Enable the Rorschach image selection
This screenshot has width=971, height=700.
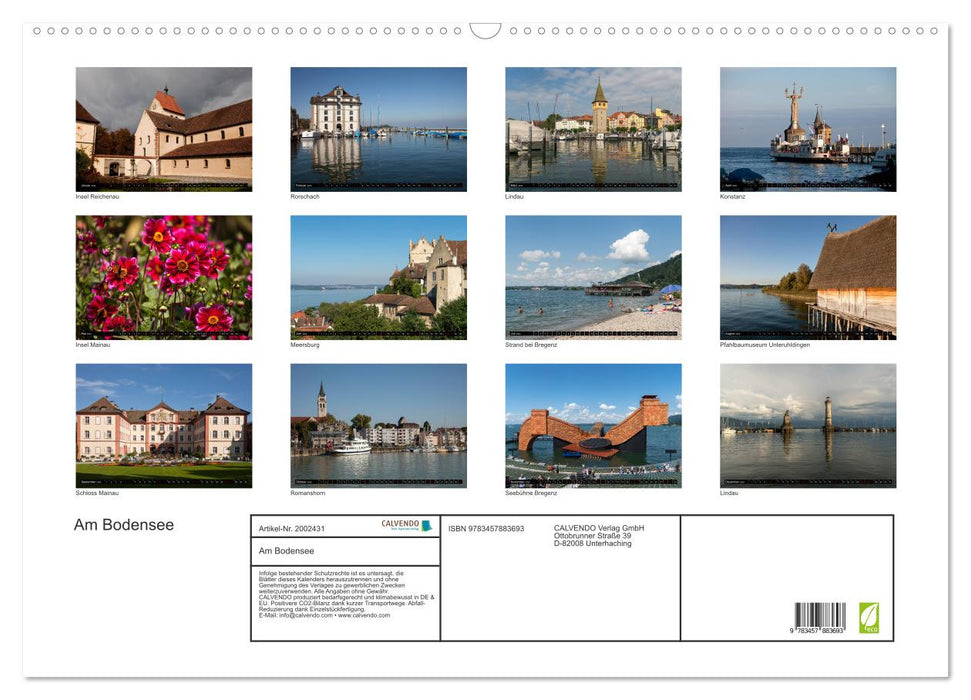point(378,128)
